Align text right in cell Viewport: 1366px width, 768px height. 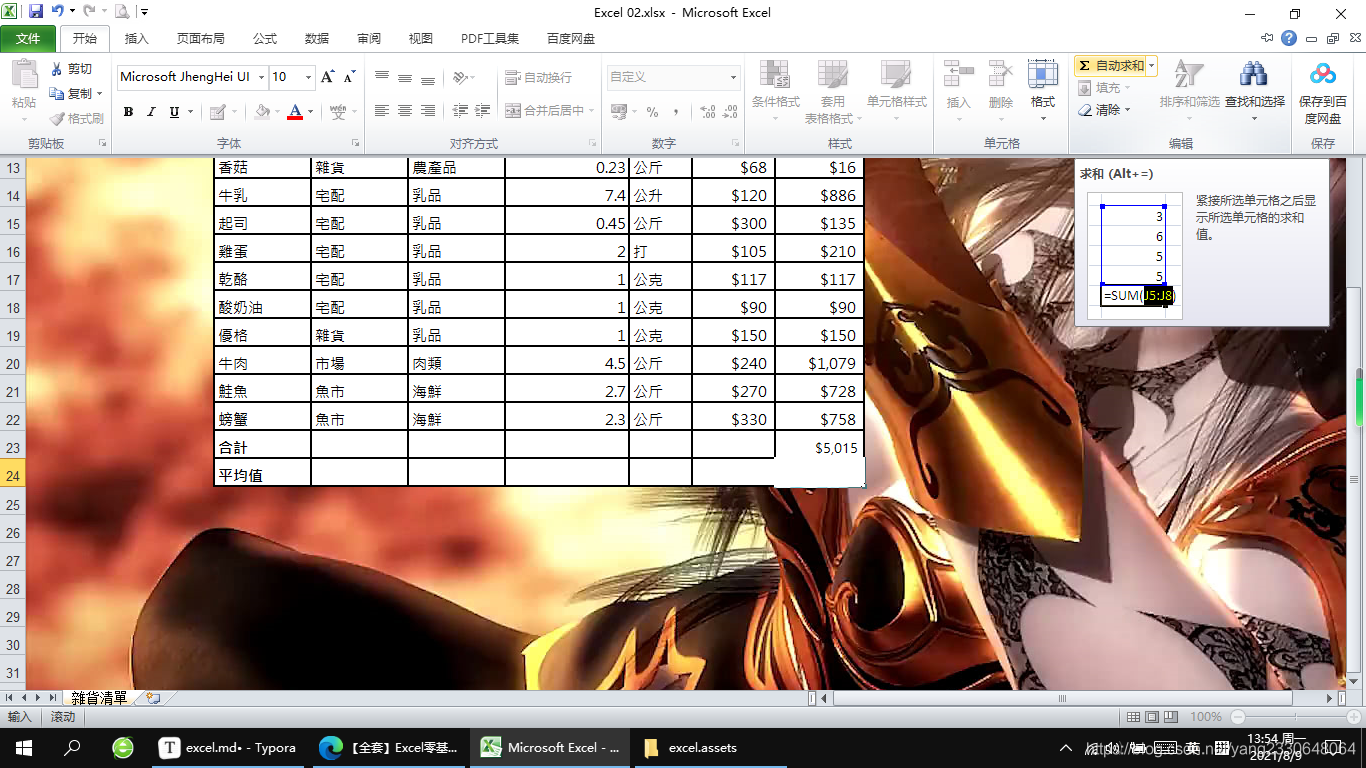428,111
